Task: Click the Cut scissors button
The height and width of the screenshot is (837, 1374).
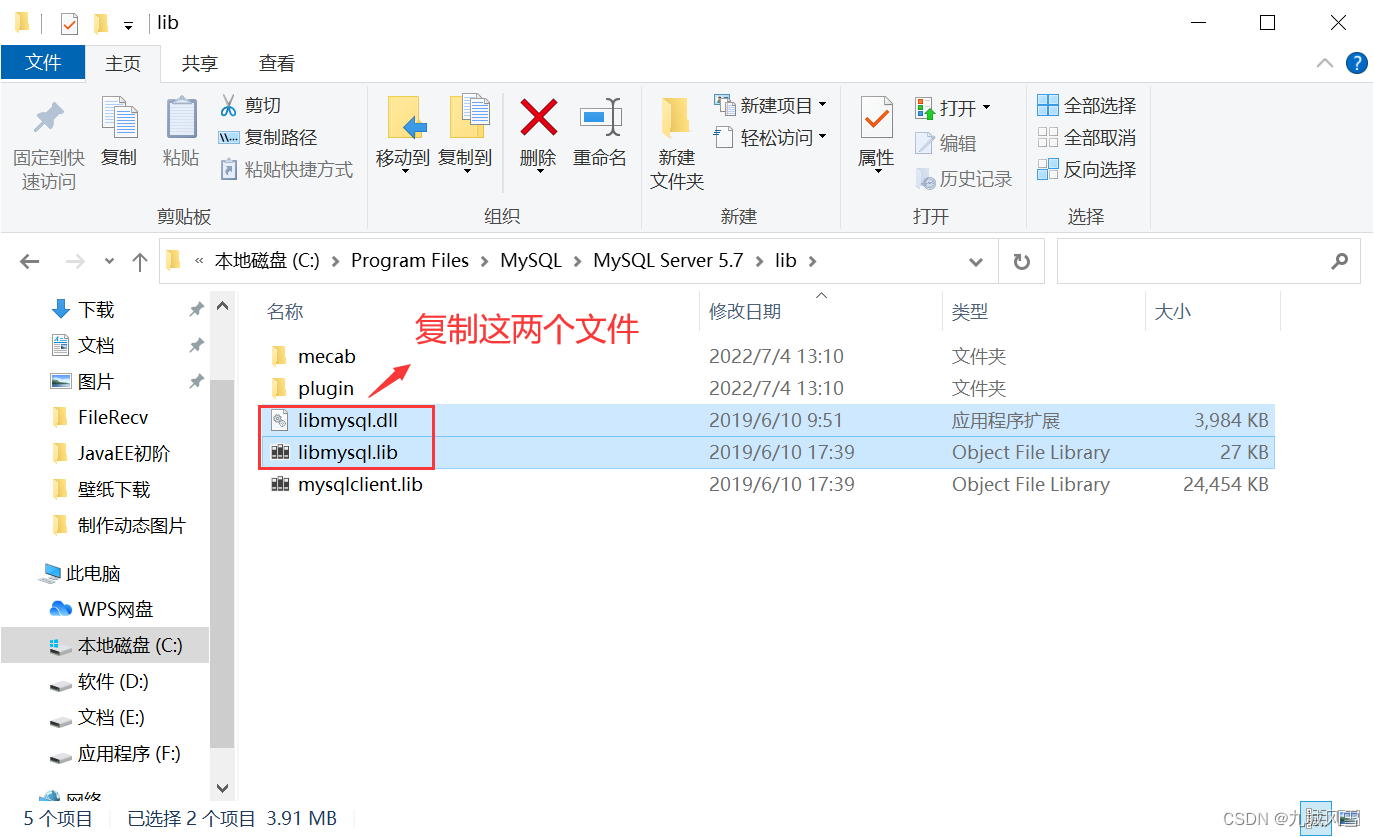Action: point(250,105)
